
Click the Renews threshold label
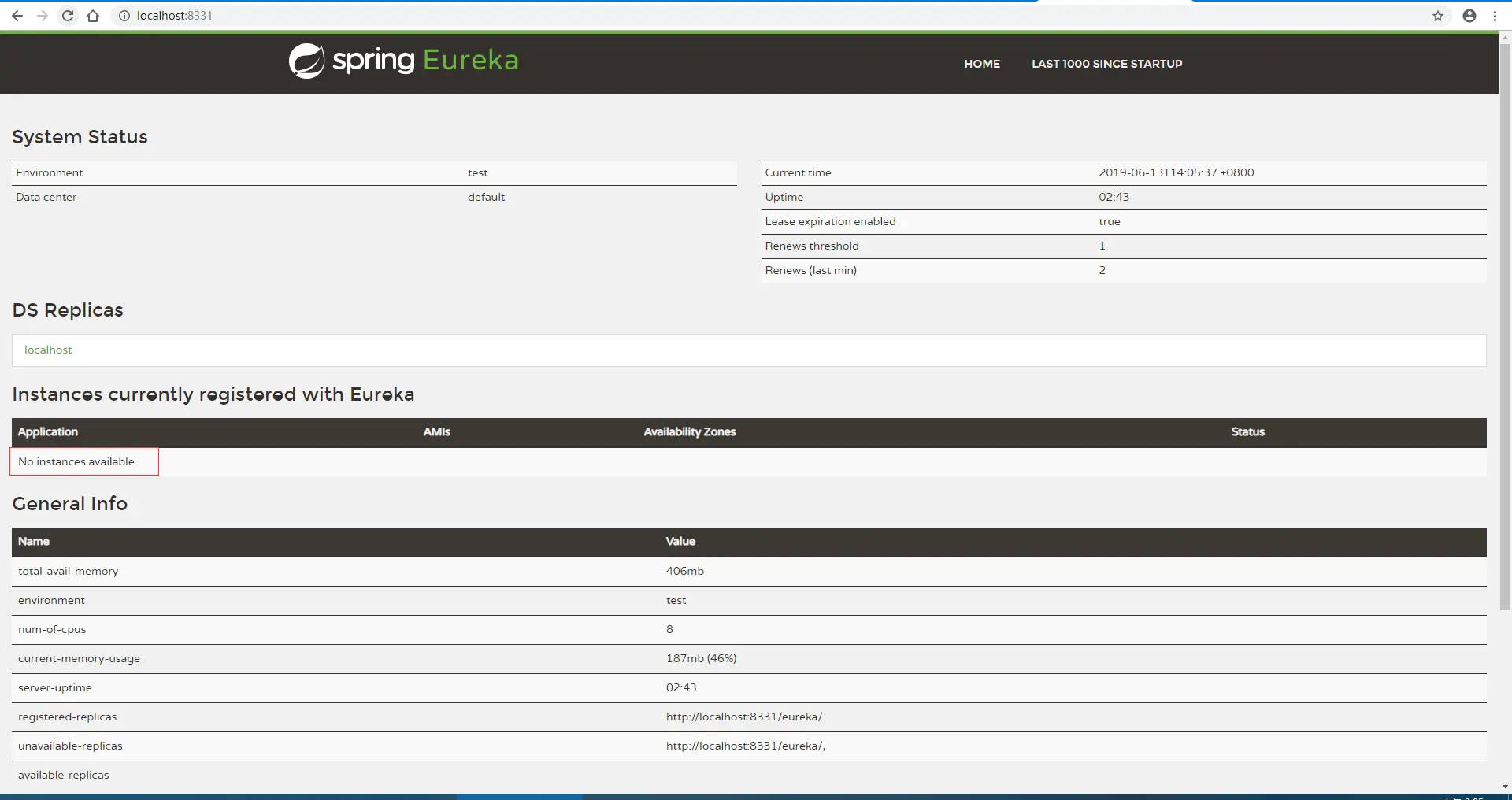point(812,246)
